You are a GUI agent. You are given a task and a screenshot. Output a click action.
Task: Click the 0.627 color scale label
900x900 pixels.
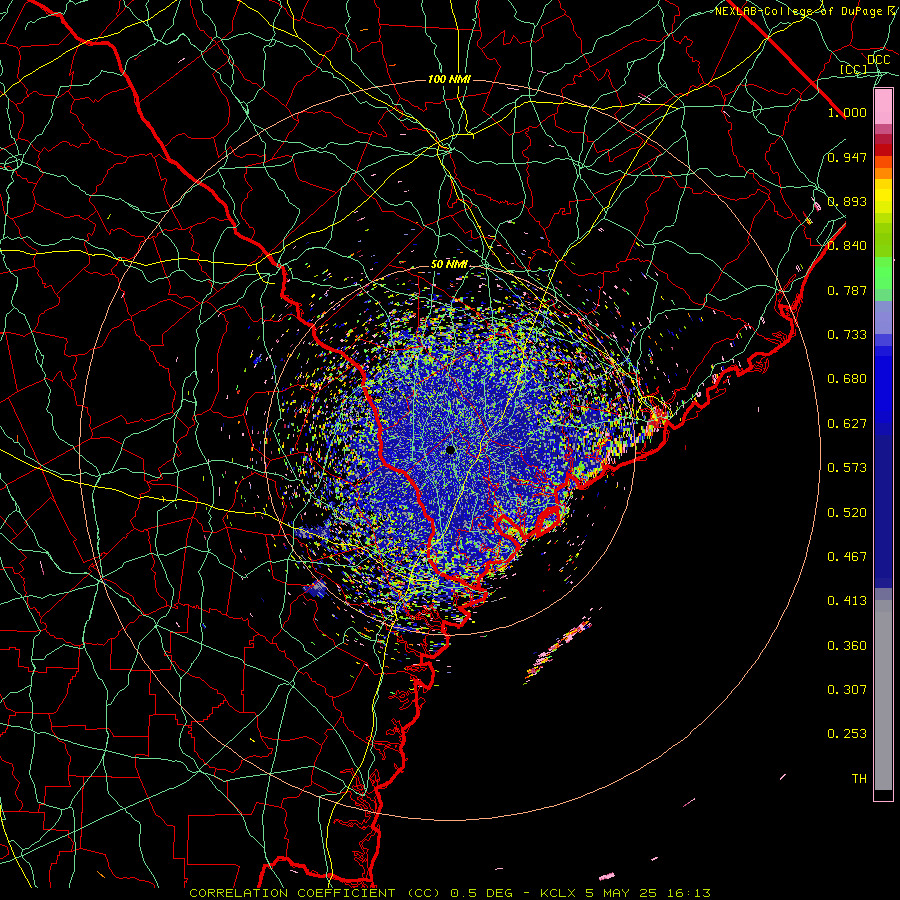point(847,424)
